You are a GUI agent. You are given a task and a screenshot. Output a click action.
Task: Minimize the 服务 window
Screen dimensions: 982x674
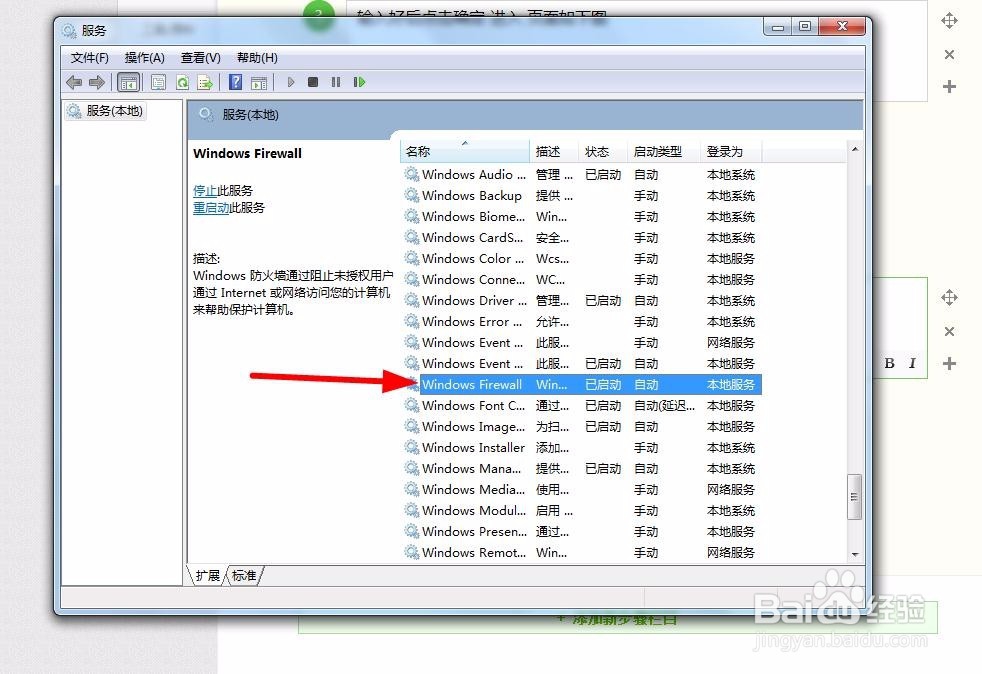point(777,27)
